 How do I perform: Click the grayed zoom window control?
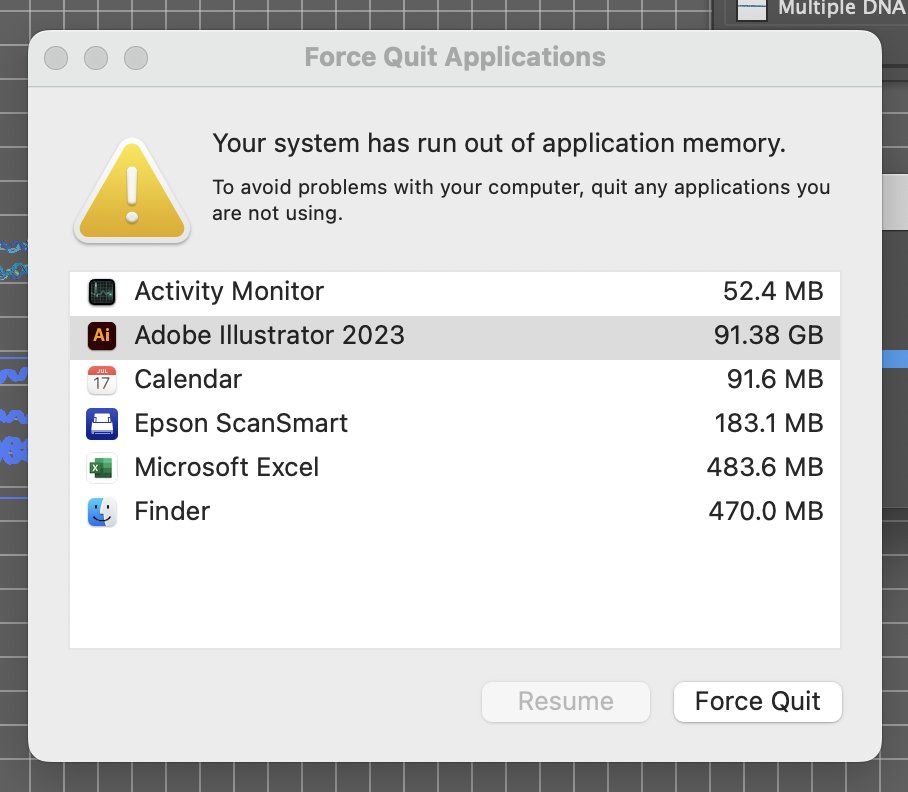coord(136,58)
